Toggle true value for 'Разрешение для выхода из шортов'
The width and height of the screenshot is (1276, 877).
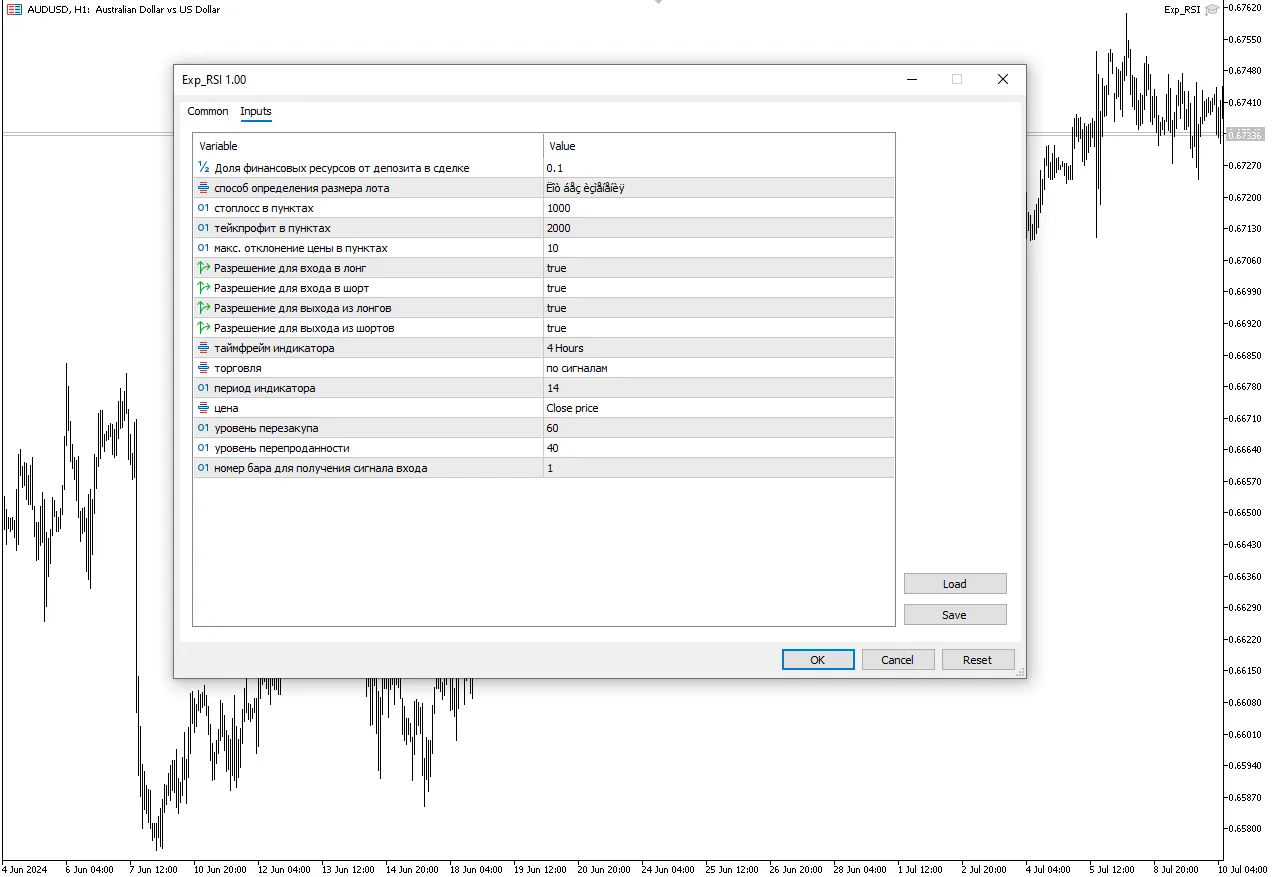pyautogui.click(x=556, y=328)
